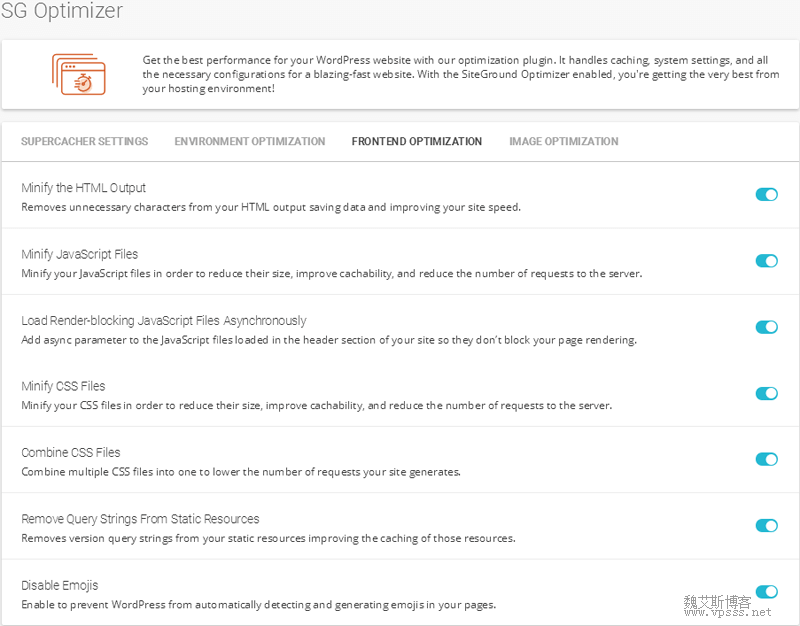The height and width of the screenshot is (626, 800).
Task: Click Remove Query Strings From Static Resources heading
Action: coord(140,519)
